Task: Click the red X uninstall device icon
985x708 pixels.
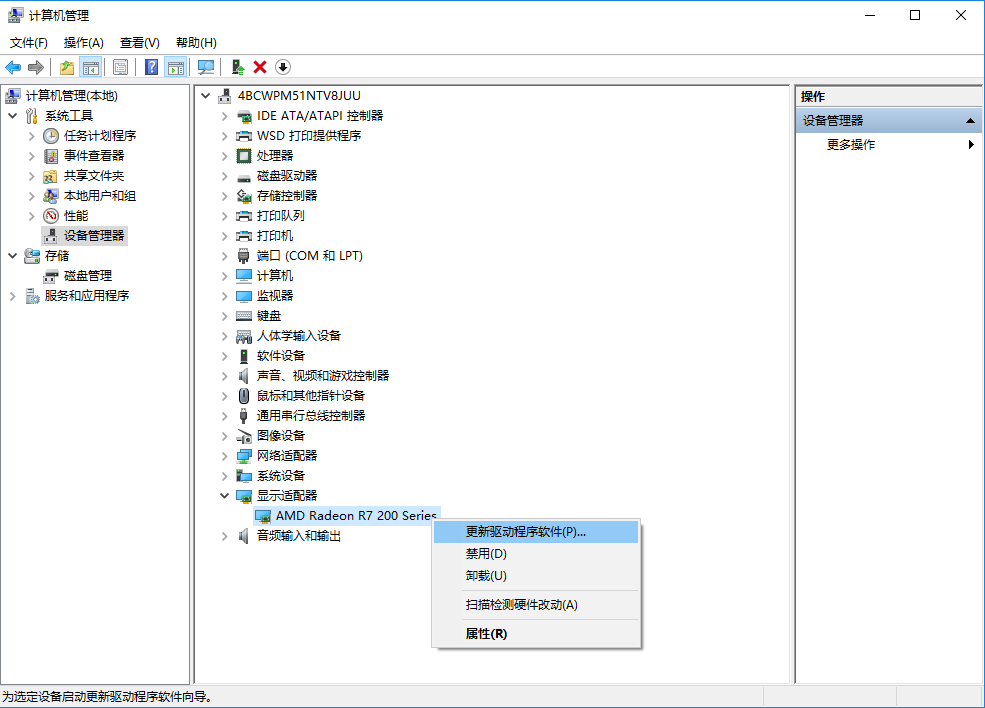Action: pyautogui.click(x=261, y=67)
